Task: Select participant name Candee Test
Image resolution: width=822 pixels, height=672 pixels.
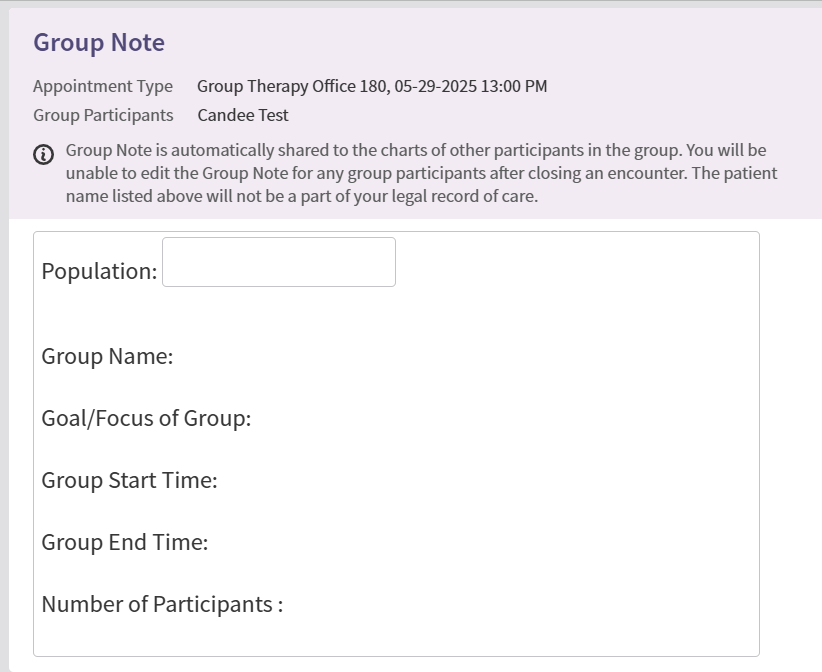Action: coord(243,115)
